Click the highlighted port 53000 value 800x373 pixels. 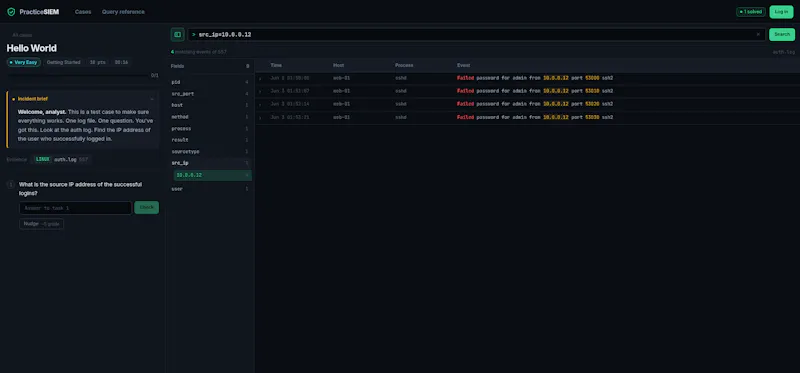click(x=592, y=78)
